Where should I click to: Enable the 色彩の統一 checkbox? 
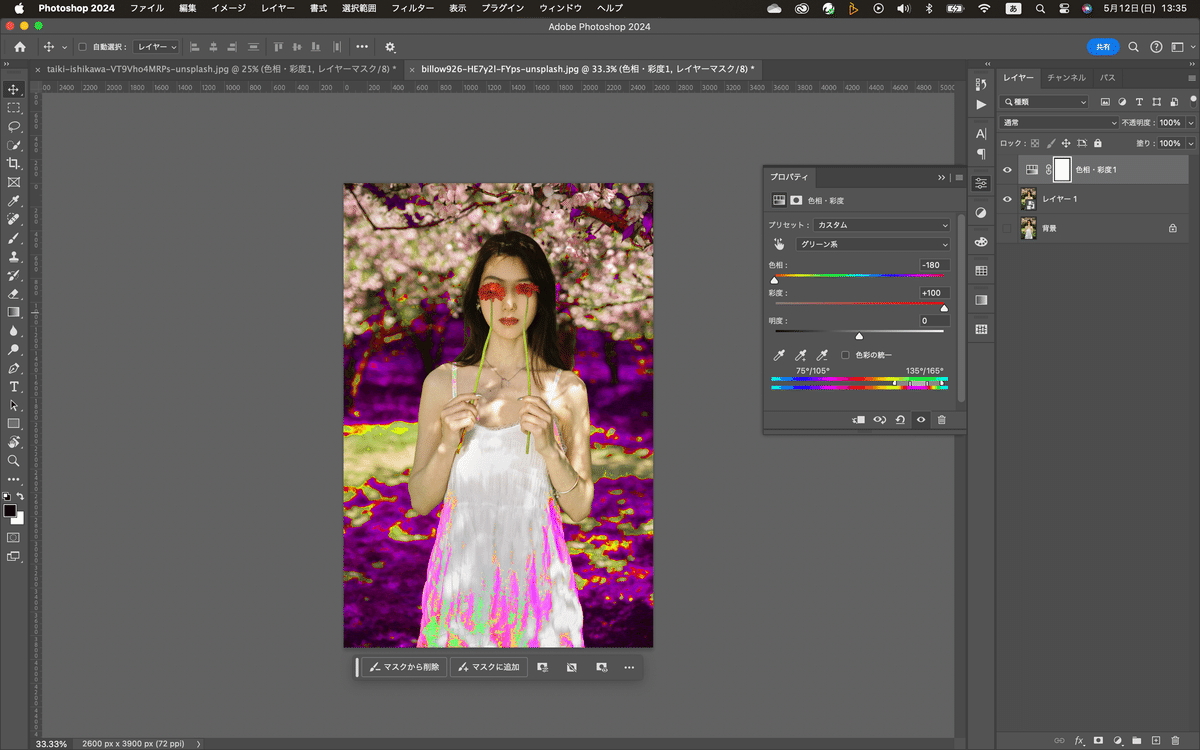coord(845,355)
